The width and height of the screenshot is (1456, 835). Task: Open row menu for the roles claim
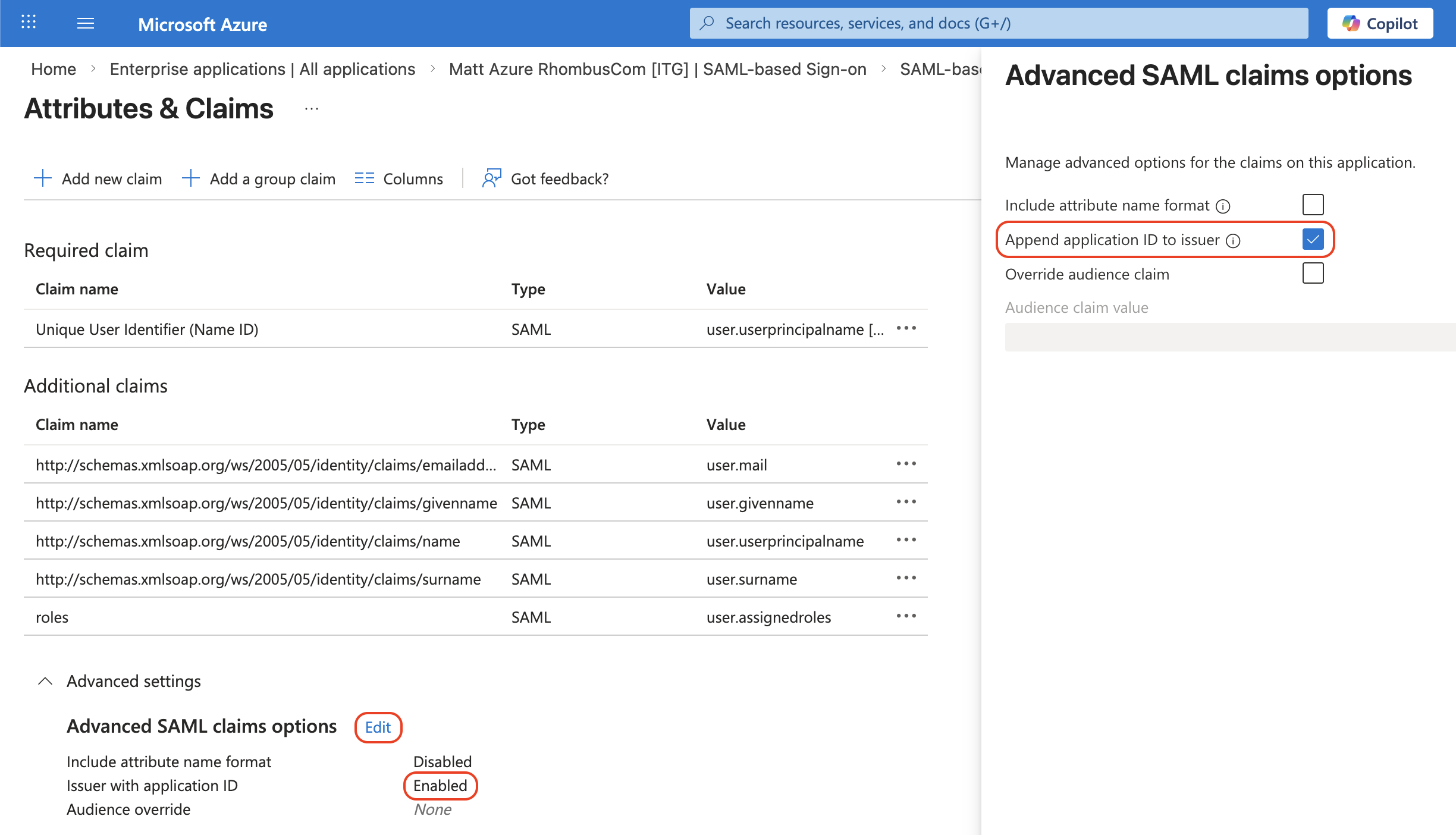[906, 616]
